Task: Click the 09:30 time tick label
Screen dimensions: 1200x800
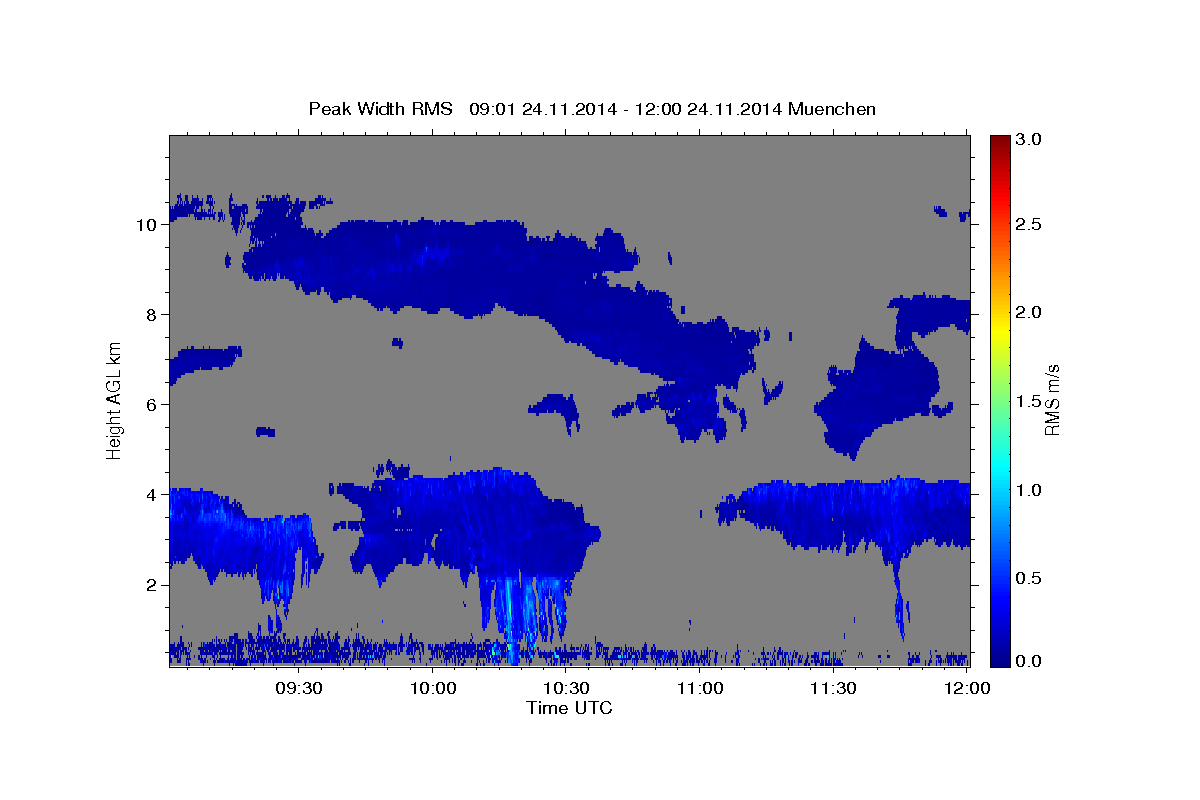Action: click(299, 688)
